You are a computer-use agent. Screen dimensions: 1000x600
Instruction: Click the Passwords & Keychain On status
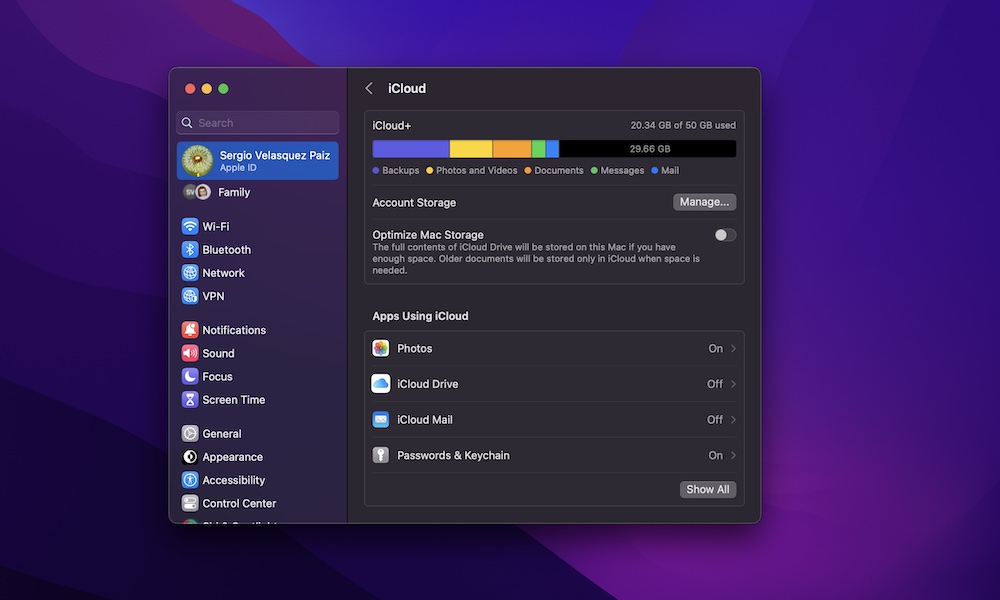(x=716, y=455)
